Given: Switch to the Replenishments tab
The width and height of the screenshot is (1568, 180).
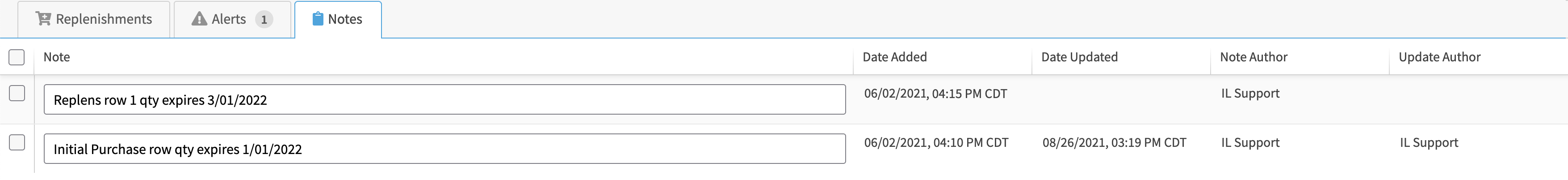Looking at the screenshot, I should coord(94,20).
